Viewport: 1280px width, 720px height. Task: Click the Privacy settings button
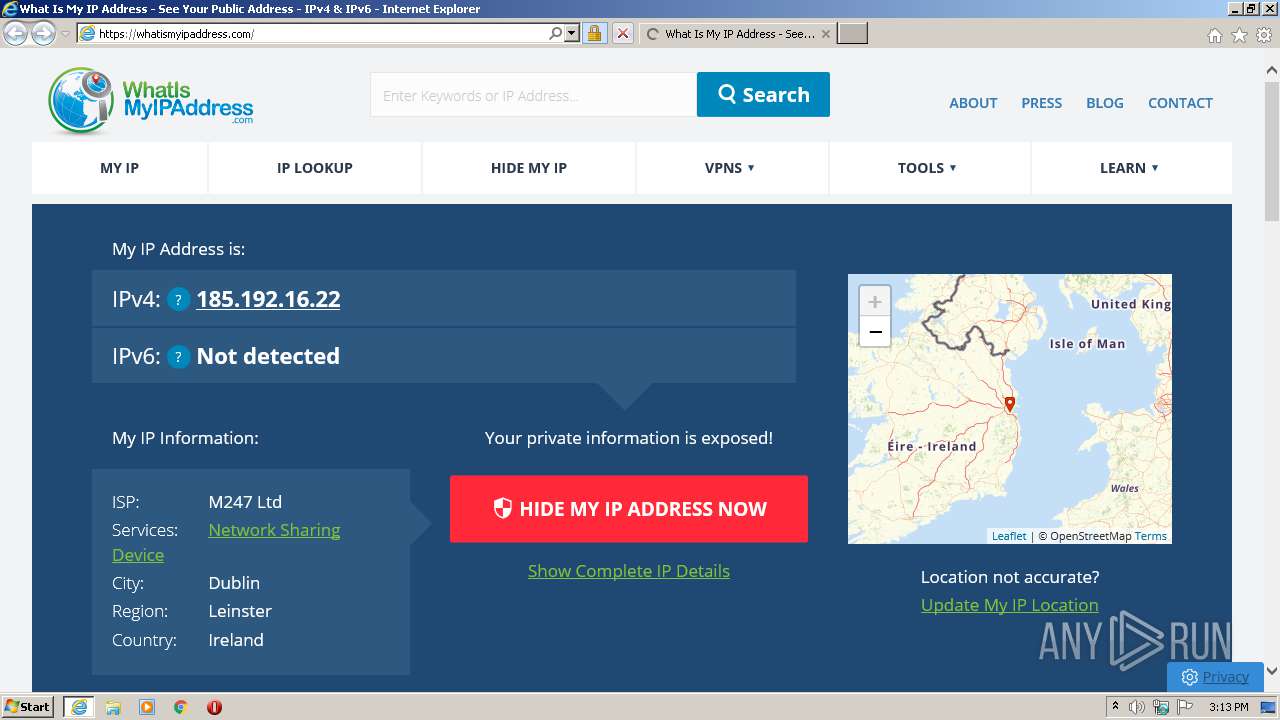pyautogui.click(x=1215, y=677)
